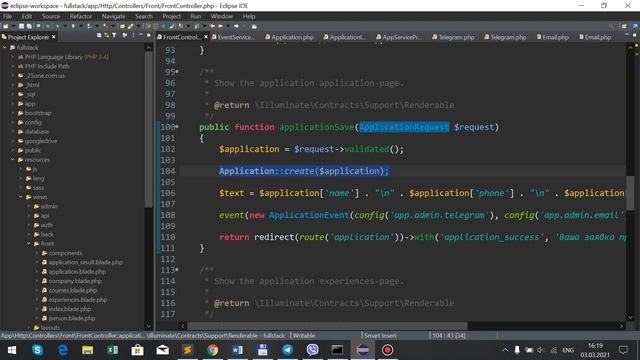The width and height of the screenshot is (640, 360).
Task: Click line number 108 in the gutter
Action: pyautogui.click(x=168, y=215)
